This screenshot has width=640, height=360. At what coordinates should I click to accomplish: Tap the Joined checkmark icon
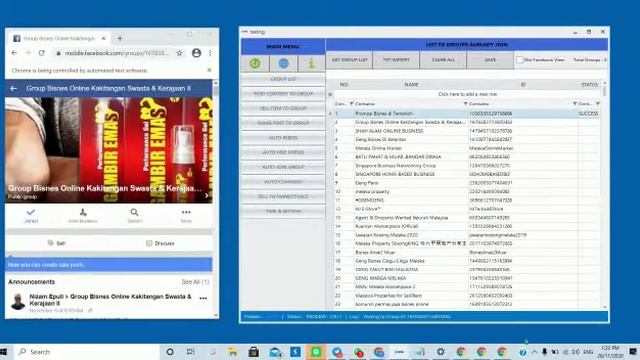pyautogui.click(x=31, y=212)
